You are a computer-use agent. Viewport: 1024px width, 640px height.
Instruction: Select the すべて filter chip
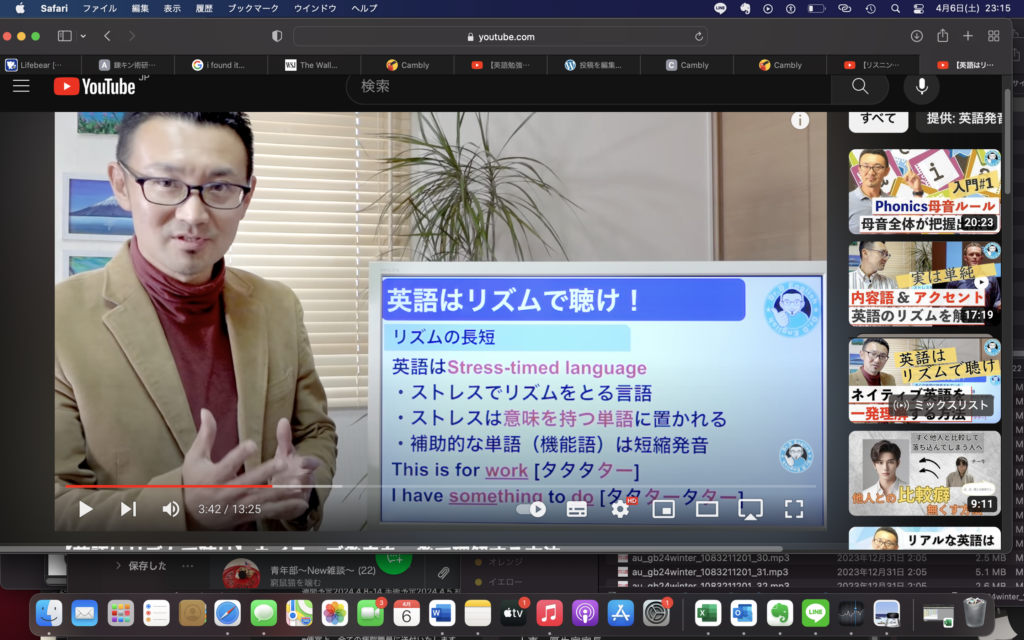click(878, 118)
